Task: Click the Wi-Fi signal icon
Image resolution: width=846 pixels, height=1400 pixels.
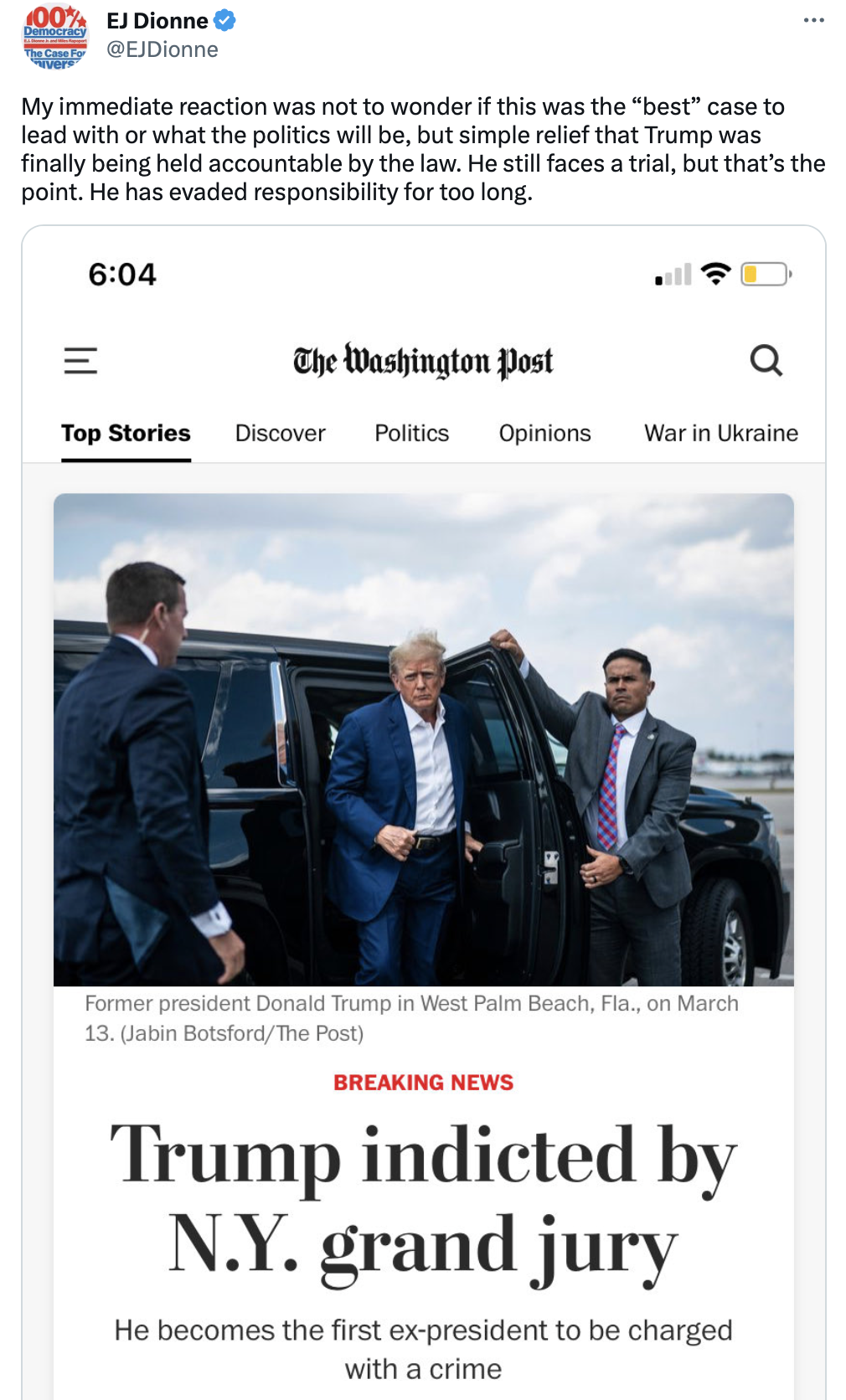Action: 715,274
